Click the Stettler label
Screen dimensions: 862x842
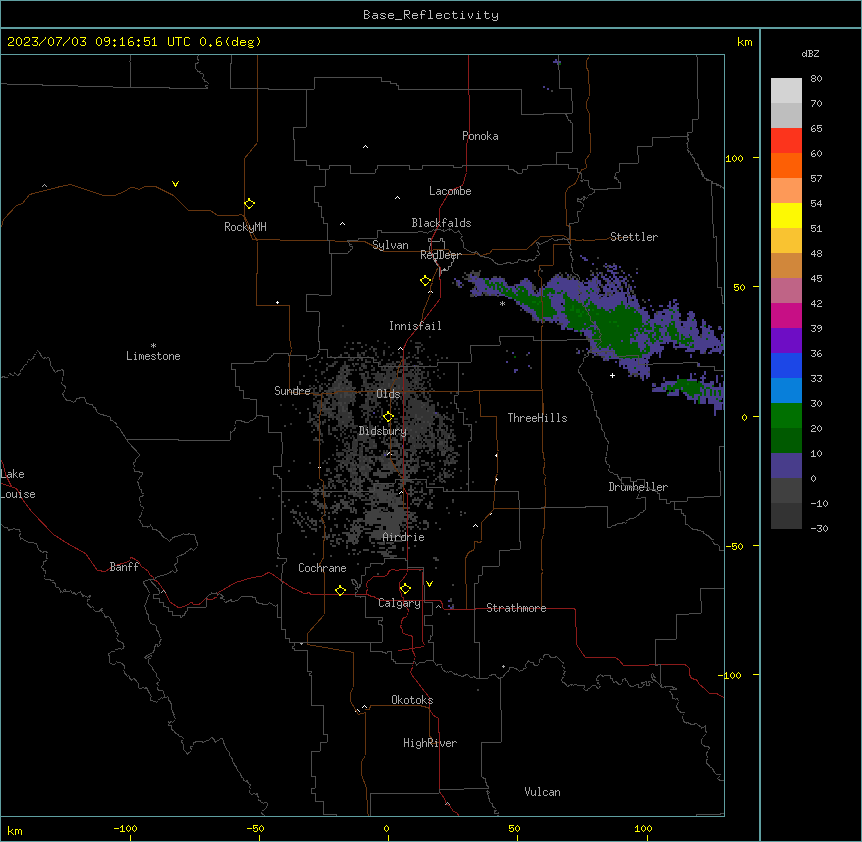click(634, 237)
